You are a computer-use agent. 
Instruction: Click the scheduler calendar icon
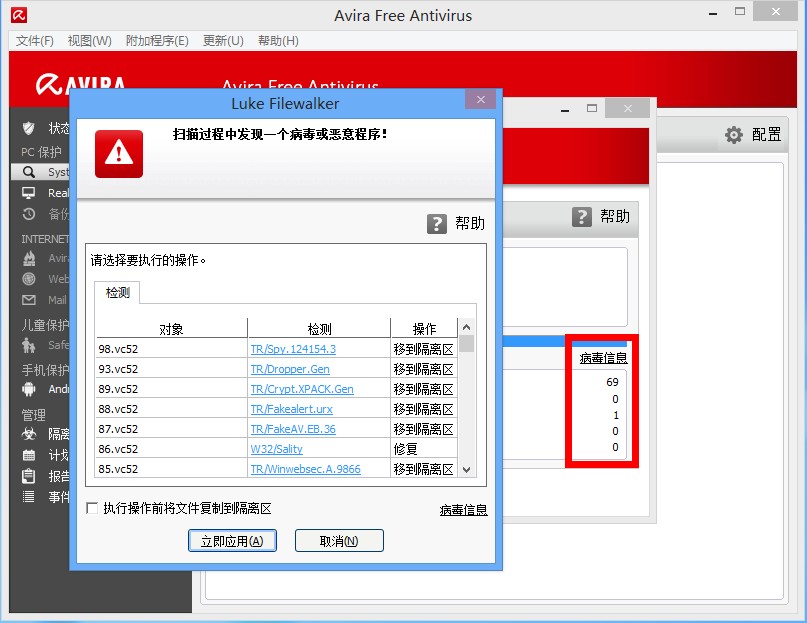click(x=29, y=455)
